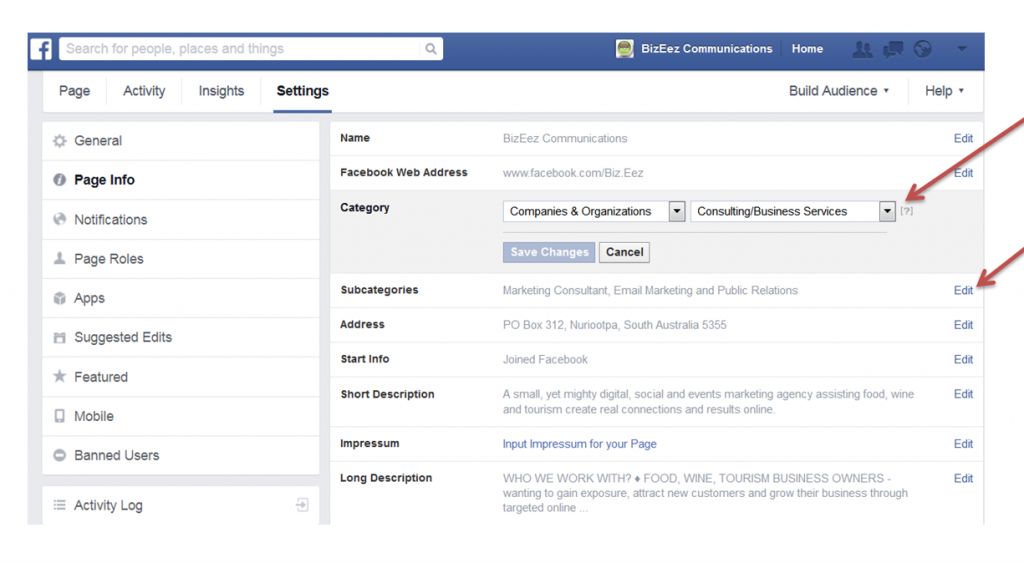Image resolution: width=1024 pixels, height=563 pixels.
Task: Click the Page Roles person icon
Action: point(59,258)
